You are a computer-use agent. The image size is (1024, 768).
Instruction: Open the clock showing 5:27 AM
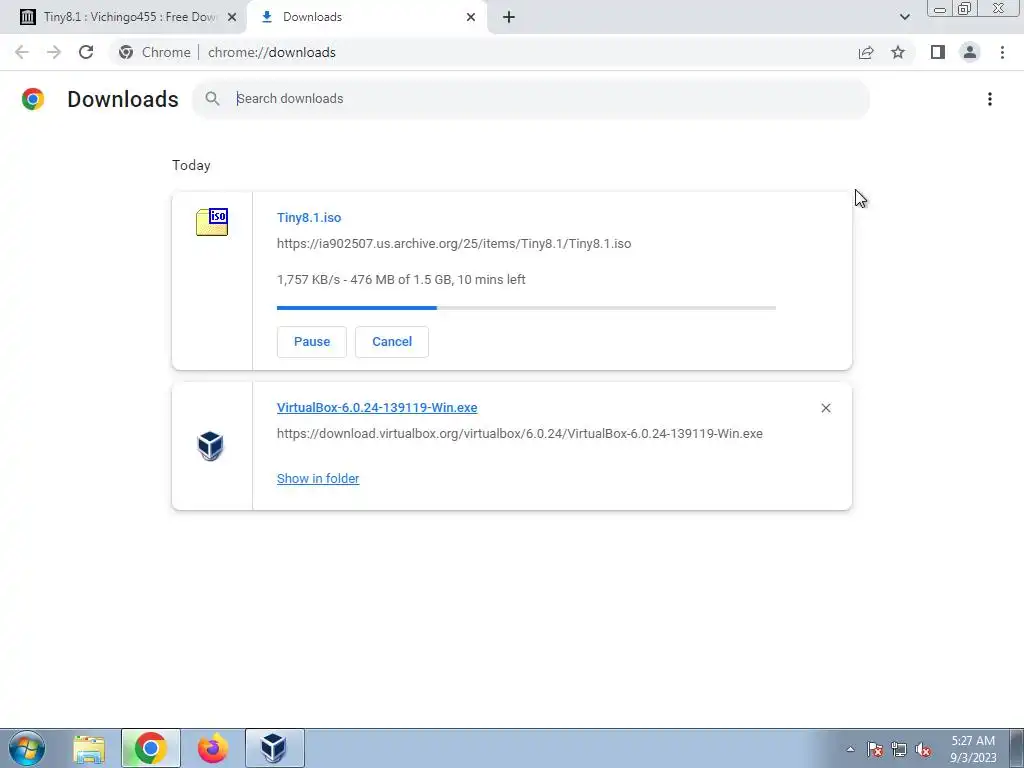tap(973, 749)
